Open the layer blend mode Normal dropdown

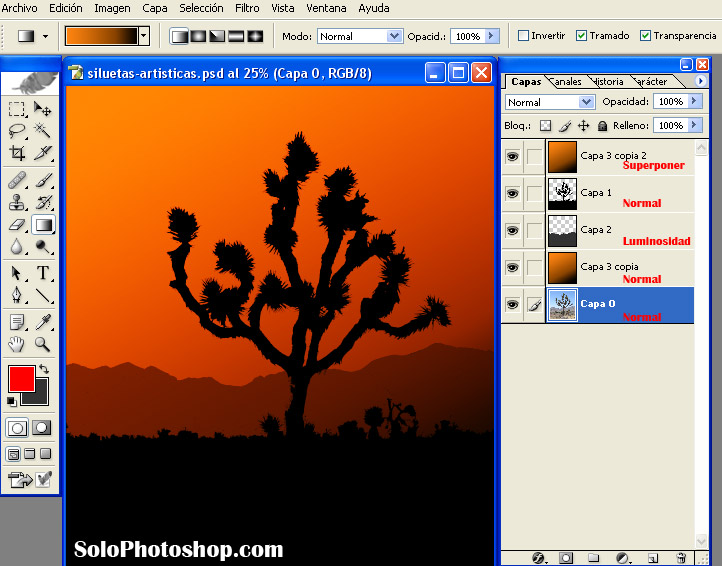[x=549, y=102]
